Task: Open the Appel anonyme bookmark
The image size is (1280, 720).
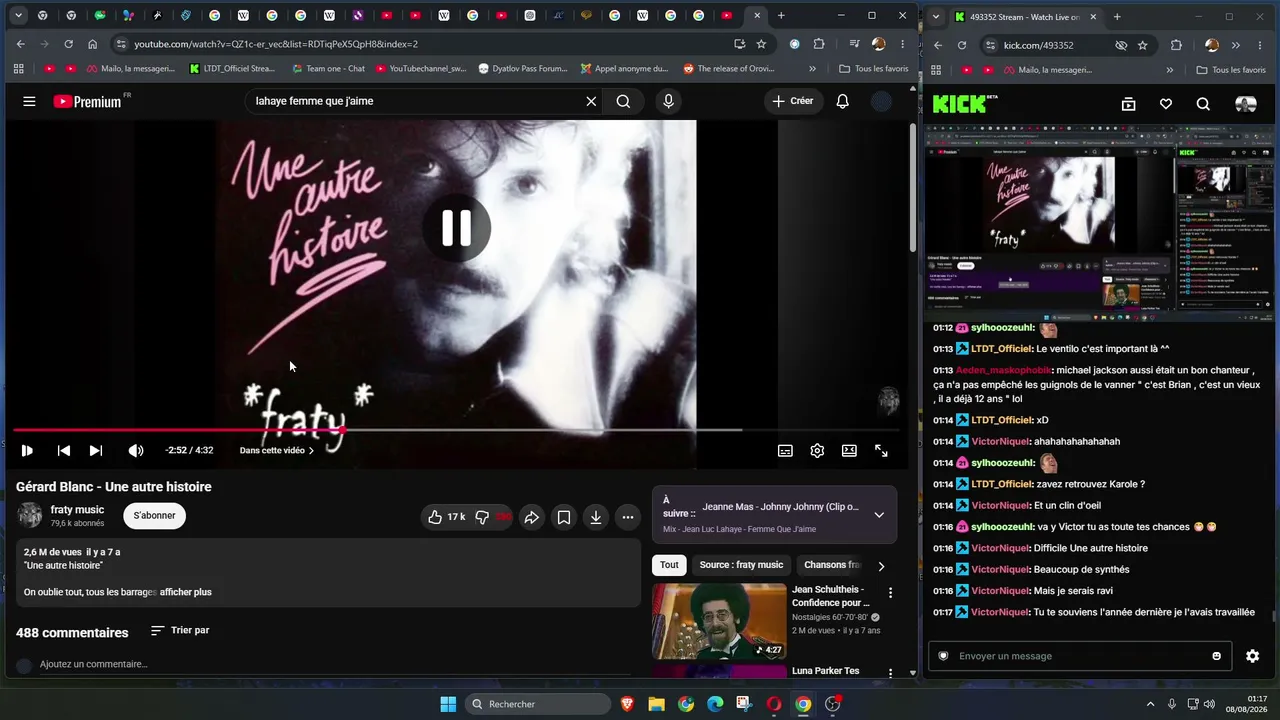Action: (x=624, y=69)
